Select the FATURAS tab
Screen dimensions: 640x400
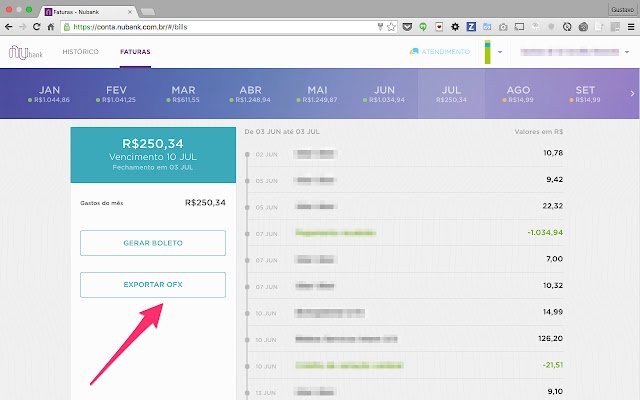tap(135, 51)
